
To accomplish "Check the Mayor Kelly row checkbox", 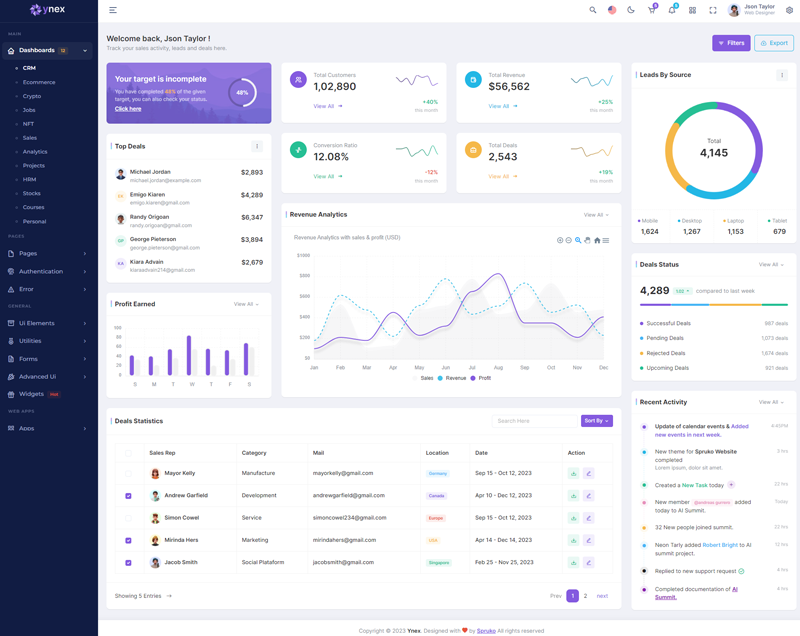I will pyautogui.click(x=128, y=474).
